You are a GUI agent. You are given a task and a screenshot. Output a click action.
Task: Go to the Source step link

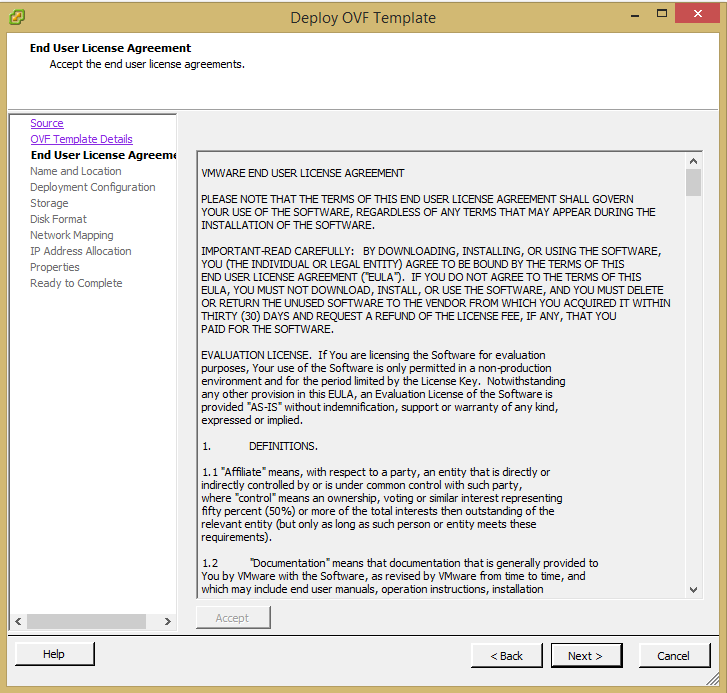pyautogui.click(x=47, y=123)
